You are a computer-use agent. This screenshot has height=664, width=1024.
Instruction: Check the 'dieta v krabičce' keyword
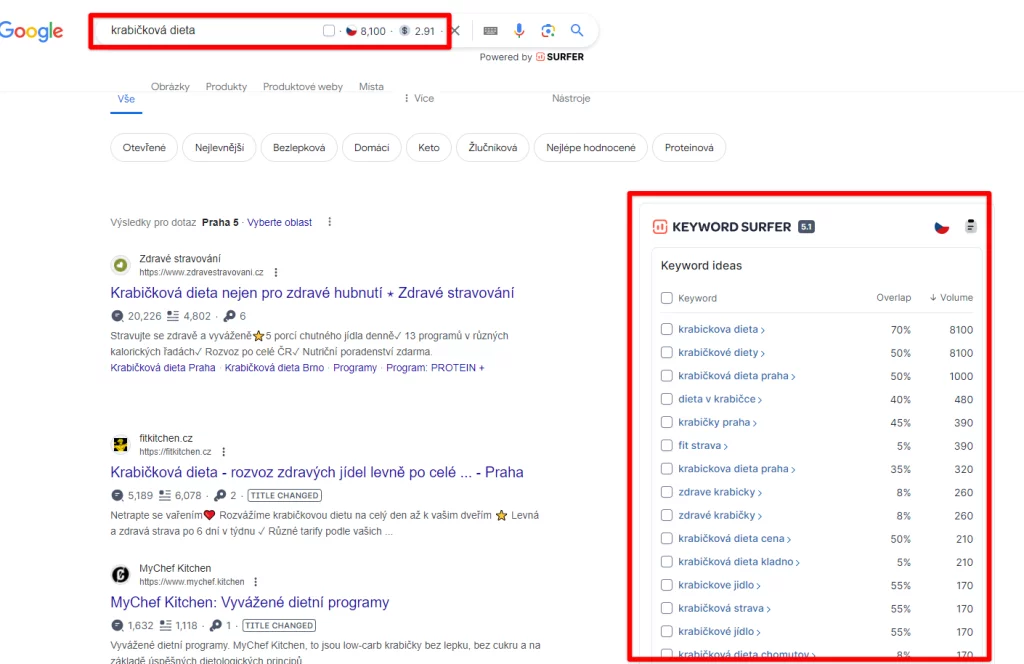click(x=666, y=399)
